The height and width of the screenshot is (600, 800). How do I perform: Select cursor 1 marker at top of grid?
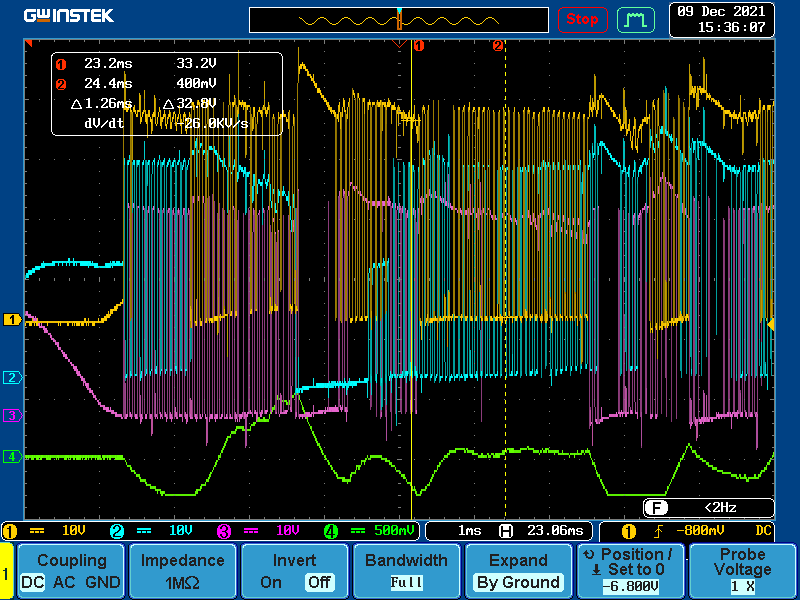(418, 46)
